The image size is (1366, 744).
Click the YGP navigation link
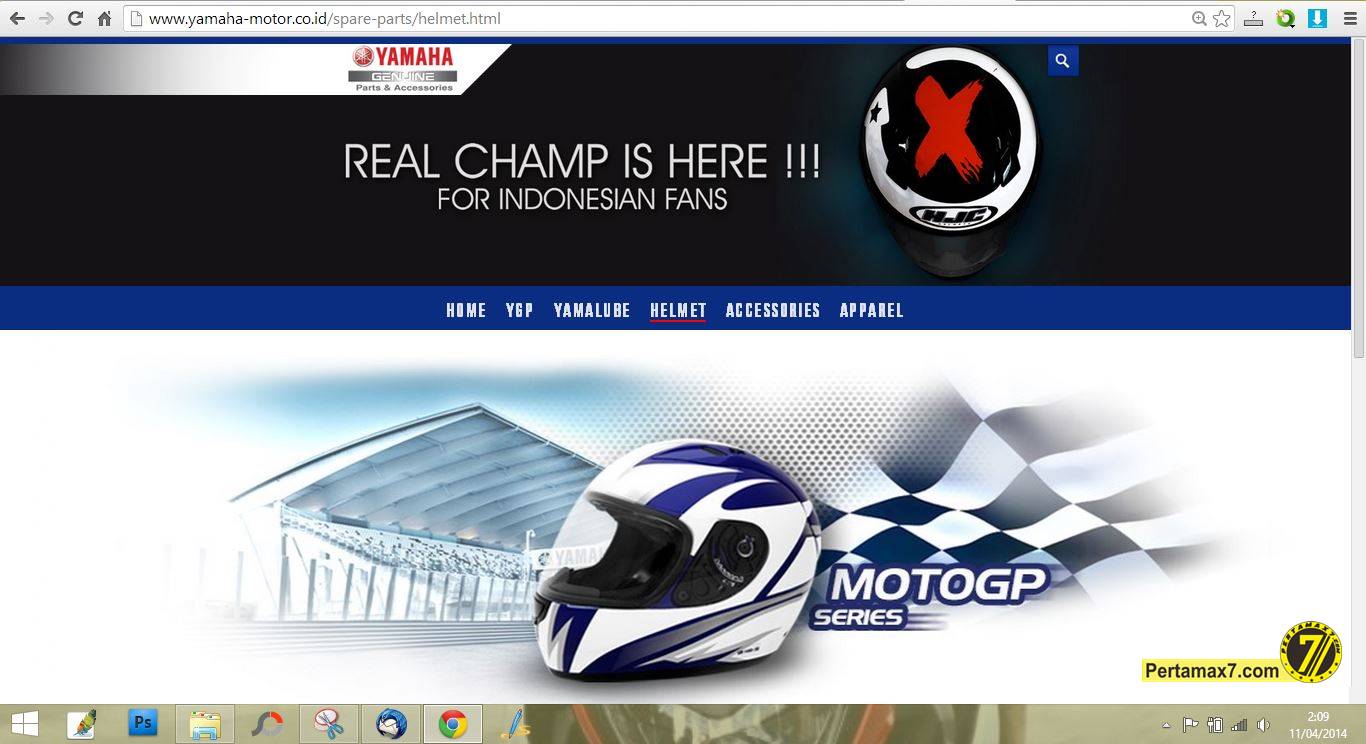(519, 310)
